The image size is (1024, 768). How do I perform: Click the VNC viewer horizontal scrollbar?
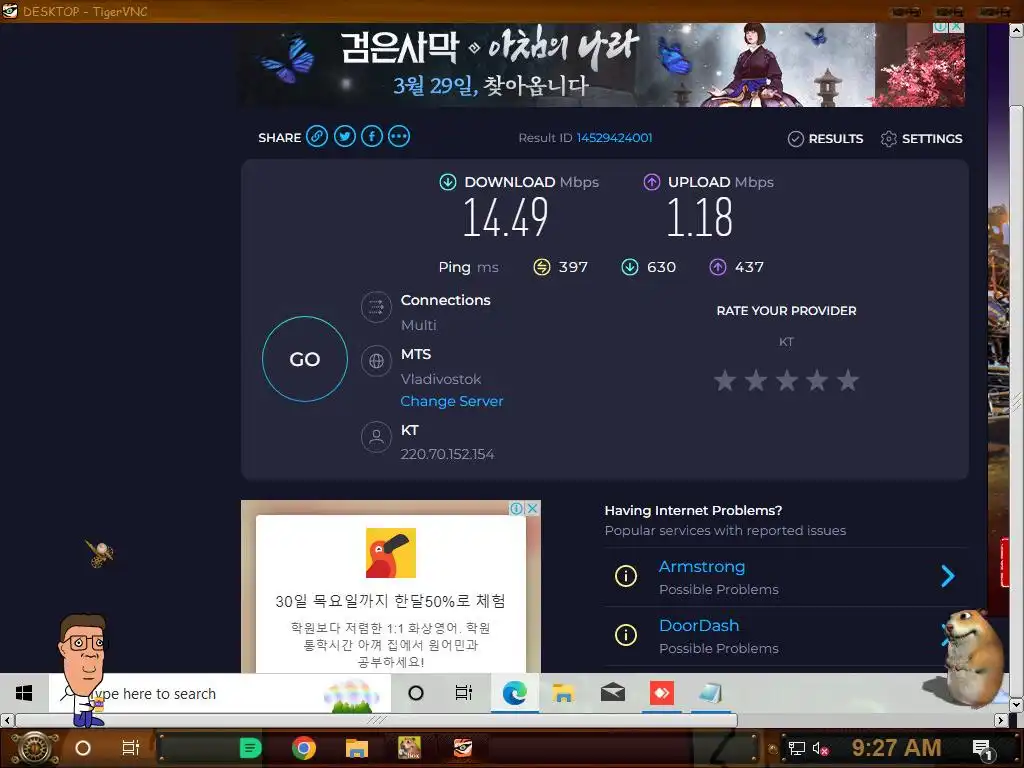377,720
